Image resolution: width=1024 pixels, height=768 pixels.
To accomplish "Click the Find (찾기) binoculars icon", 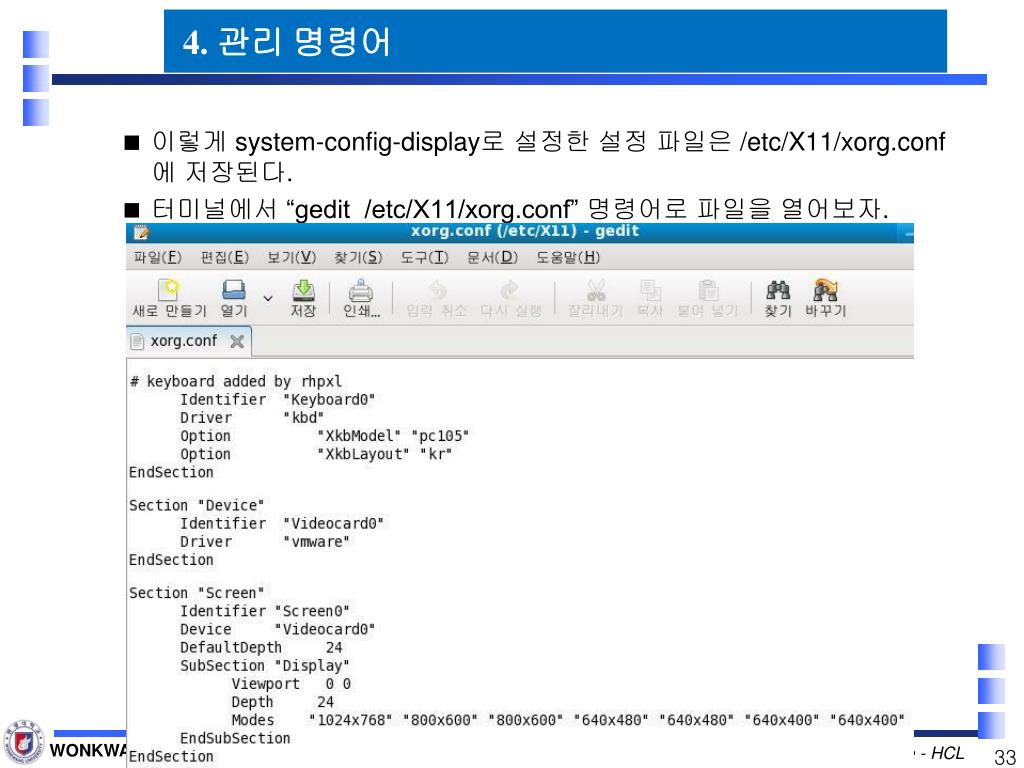I will 778,290.
